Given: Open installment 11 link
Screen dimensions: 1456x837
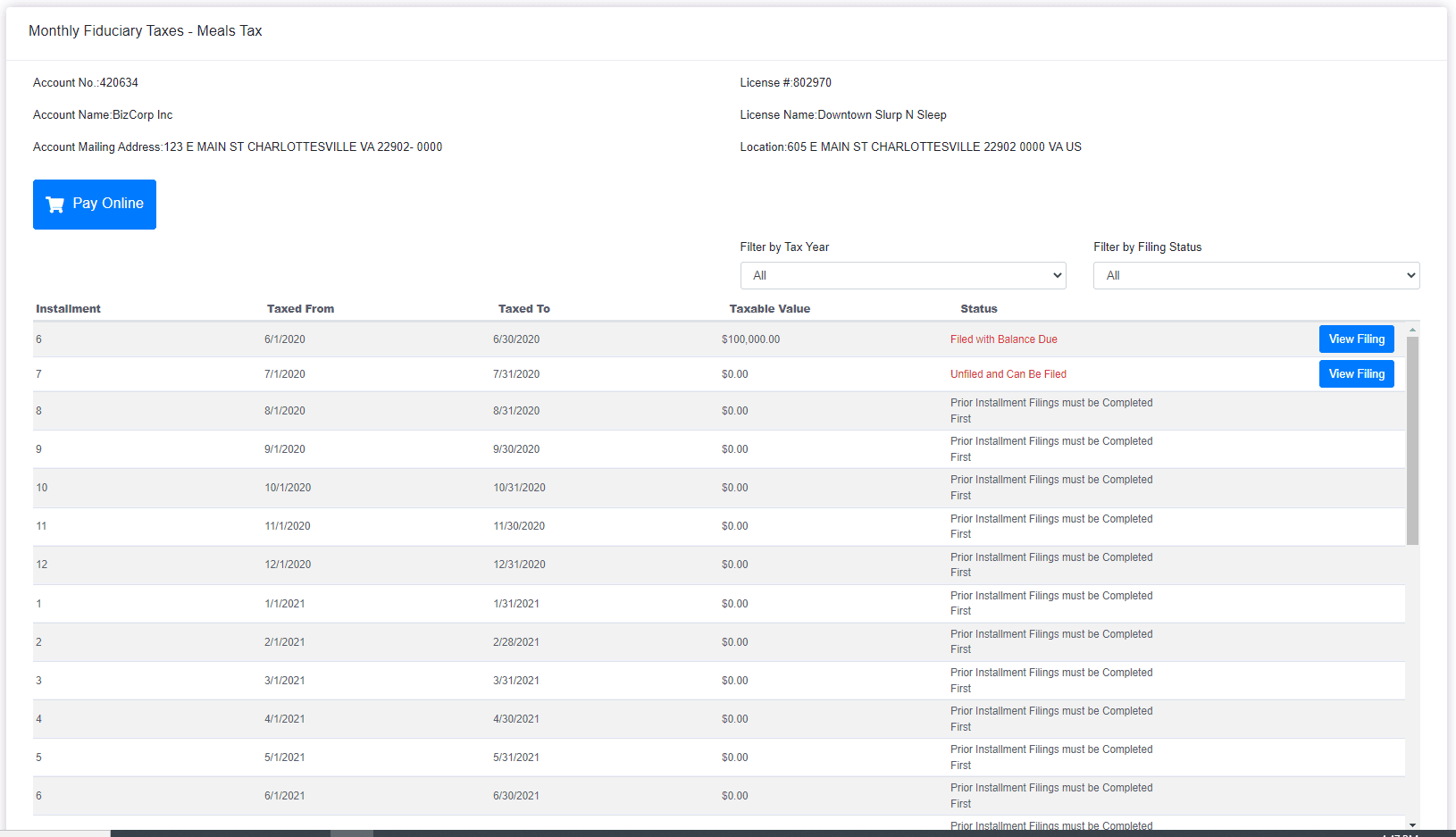Looking at the screenshot, I should point(41,526).
